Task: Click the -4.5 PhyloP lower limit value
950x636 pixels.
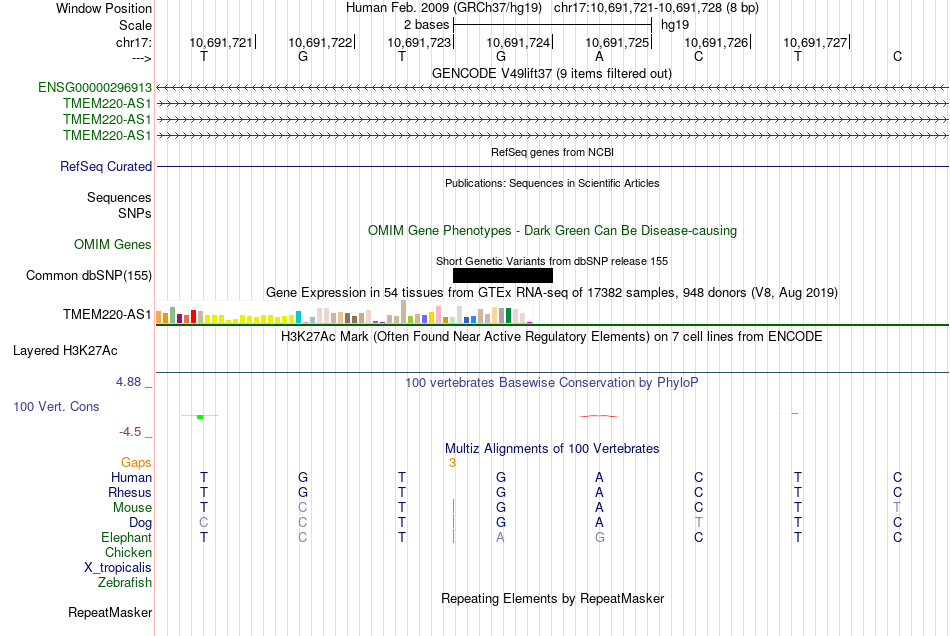Action: [130, 432]
